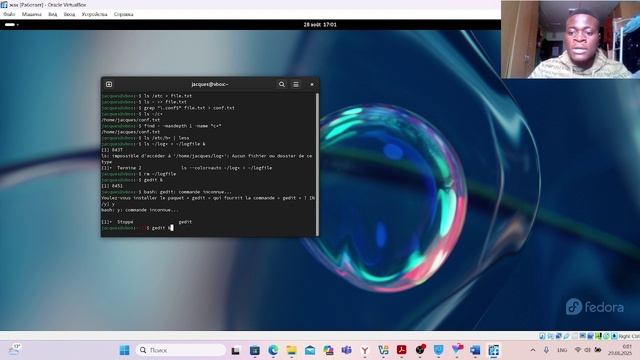Open the weather widget on the taskbar
The image size is (640, 360).
click(x=13, y=350)
